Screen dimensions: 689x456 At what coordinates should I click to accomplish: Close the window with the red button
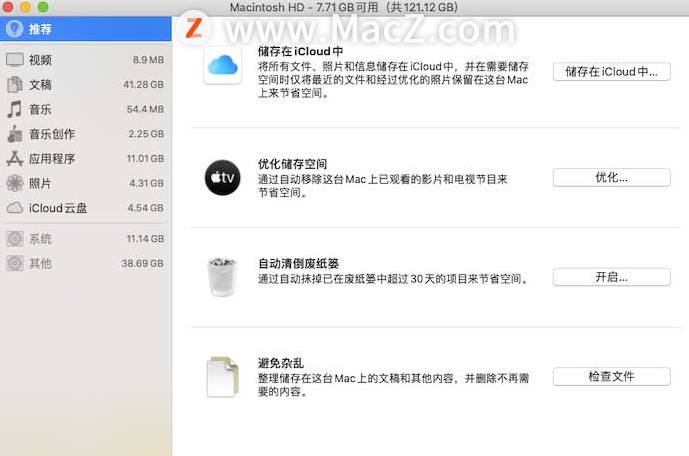tap(7, 7)
